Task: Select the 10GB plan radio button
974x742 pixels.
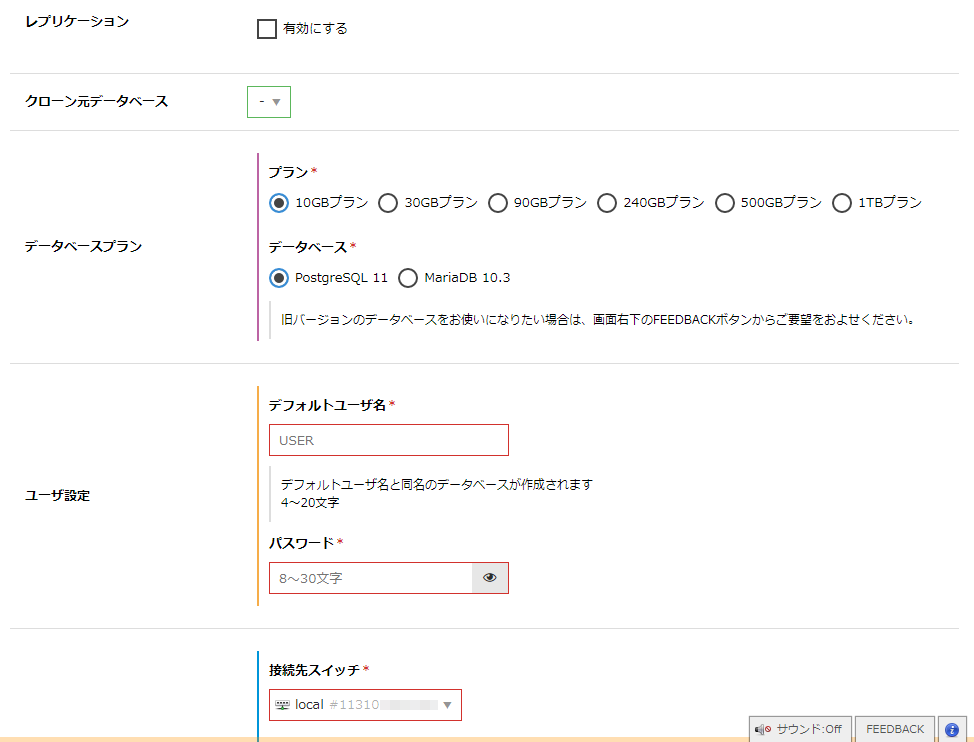Action: (x=279, y=203)
